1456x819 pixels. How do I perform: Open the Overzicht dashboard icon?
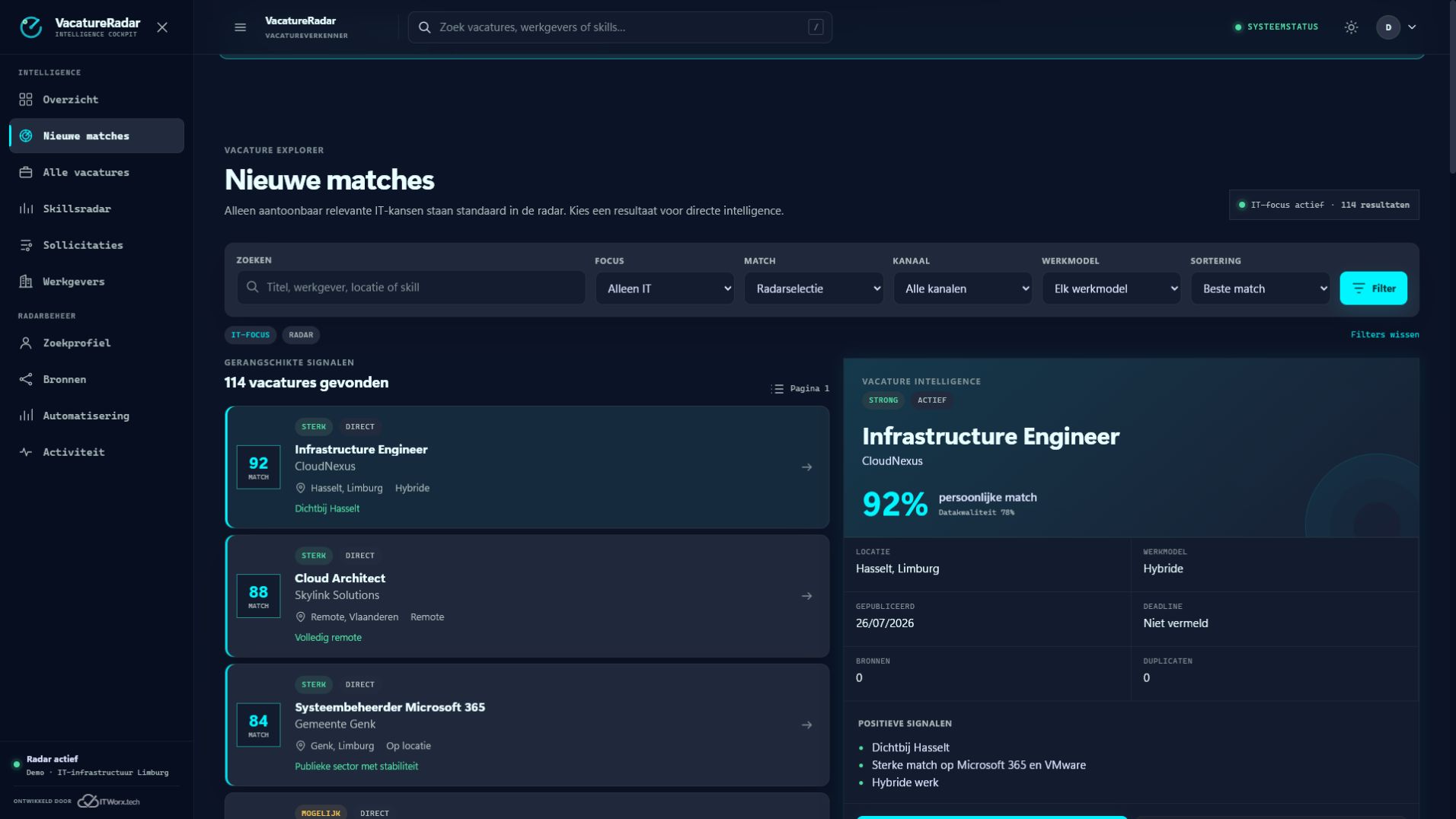pyautogui.click(x=26, y=100)
